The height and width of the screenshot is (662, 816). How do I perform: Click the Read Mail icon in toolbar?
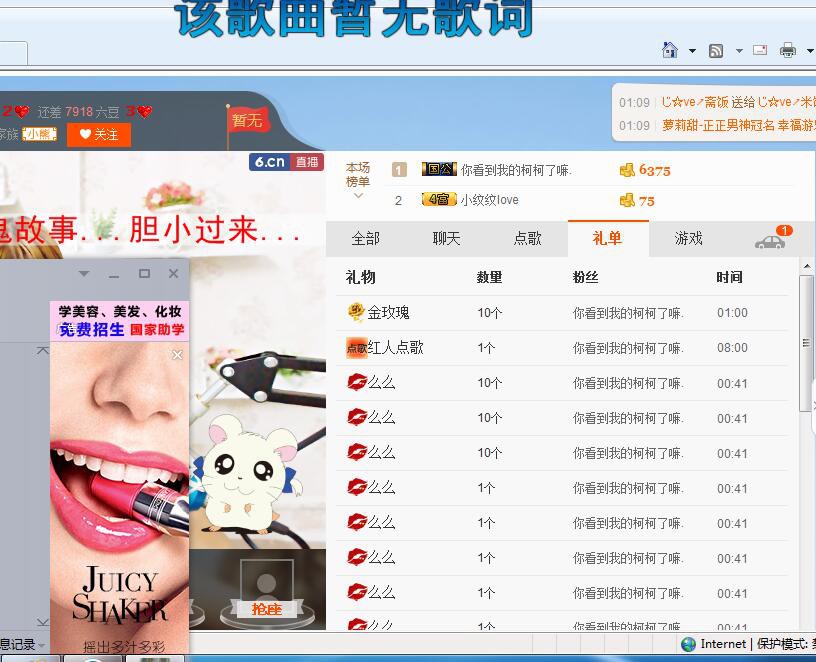click(760, 50)
